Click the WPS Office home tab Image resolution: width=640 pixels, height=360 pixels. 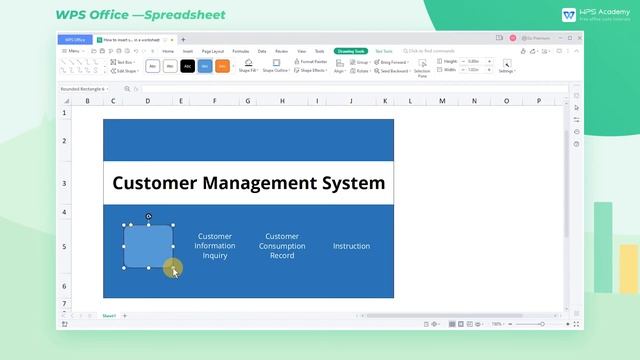pos(75,40)
